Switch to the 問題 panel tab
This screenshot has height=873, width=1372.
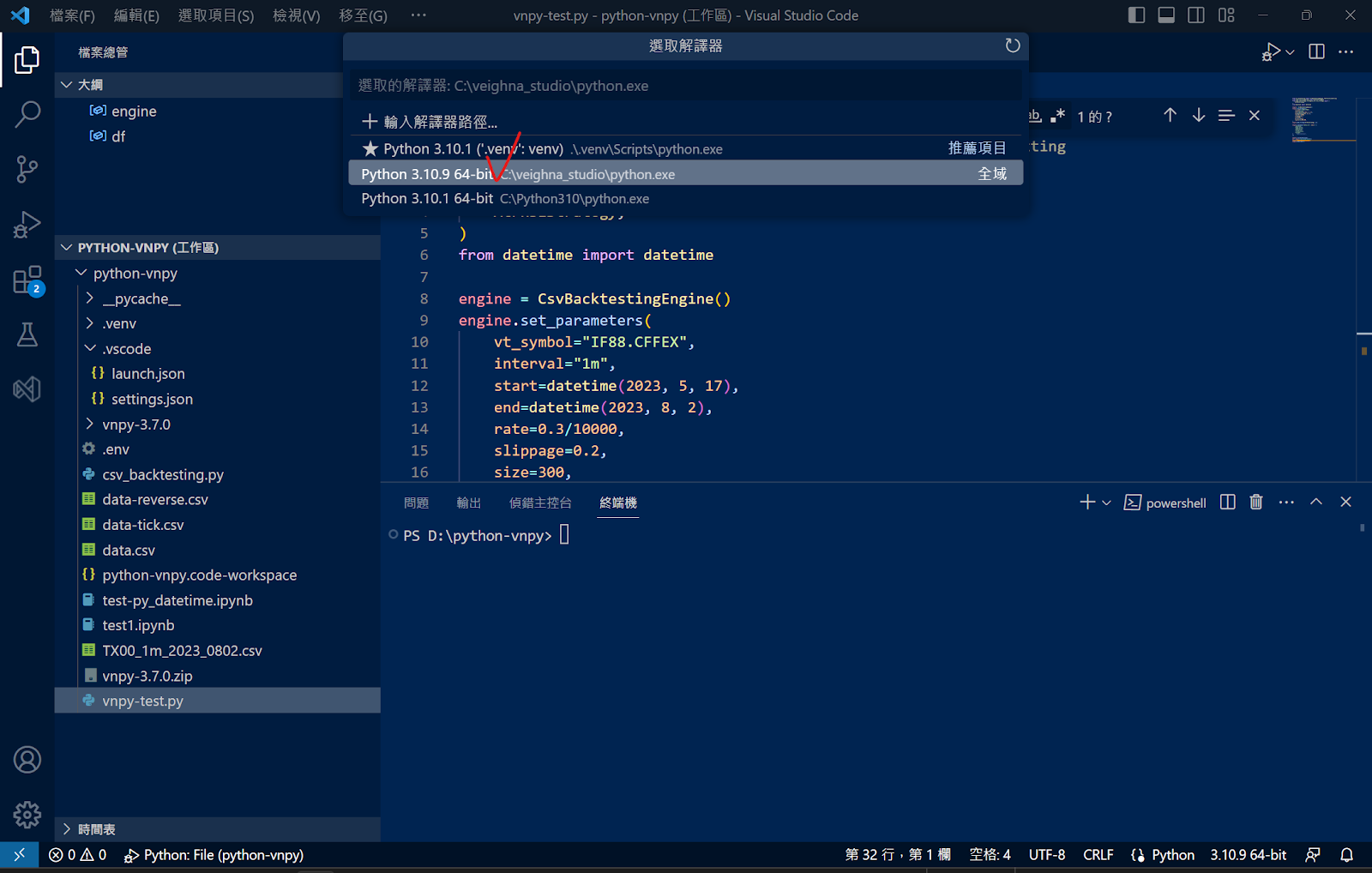[x=416, y=503]
